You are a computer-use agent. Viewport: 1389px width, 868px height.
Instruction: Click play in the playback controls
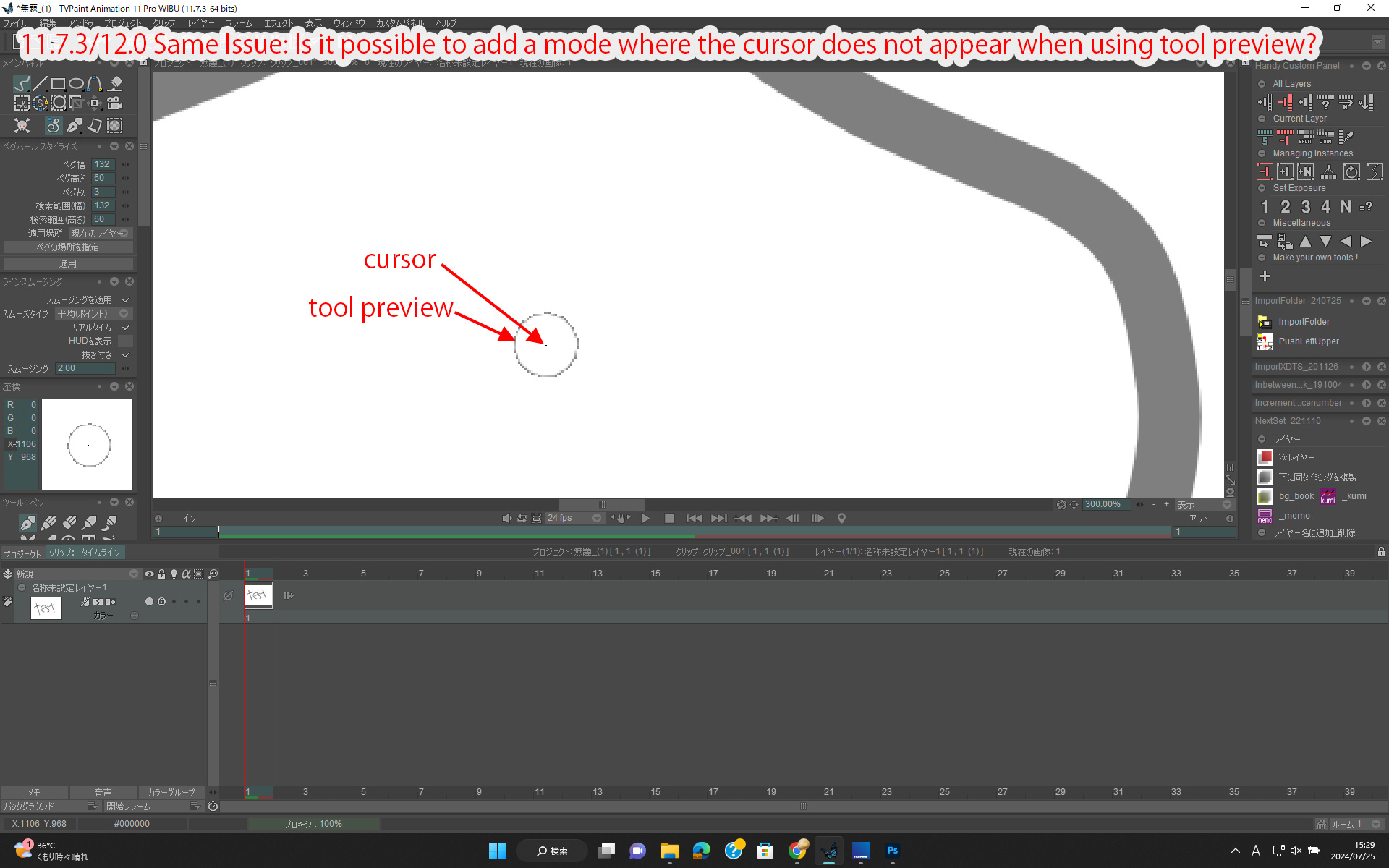645,519
